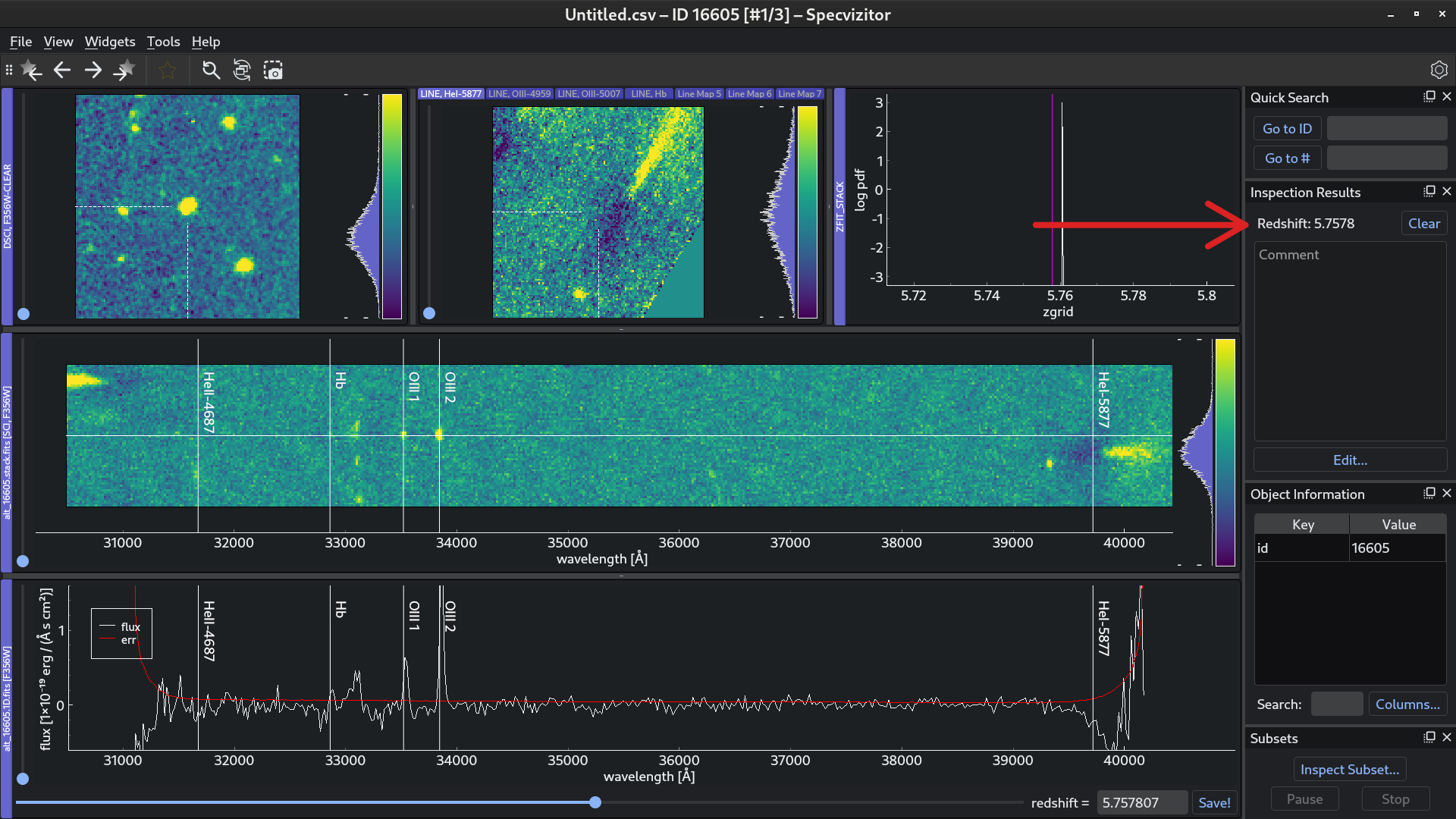Click the slider knob in 1D spectrum panel
Screen dimensions: 1456x819
(x=23, y=779)
